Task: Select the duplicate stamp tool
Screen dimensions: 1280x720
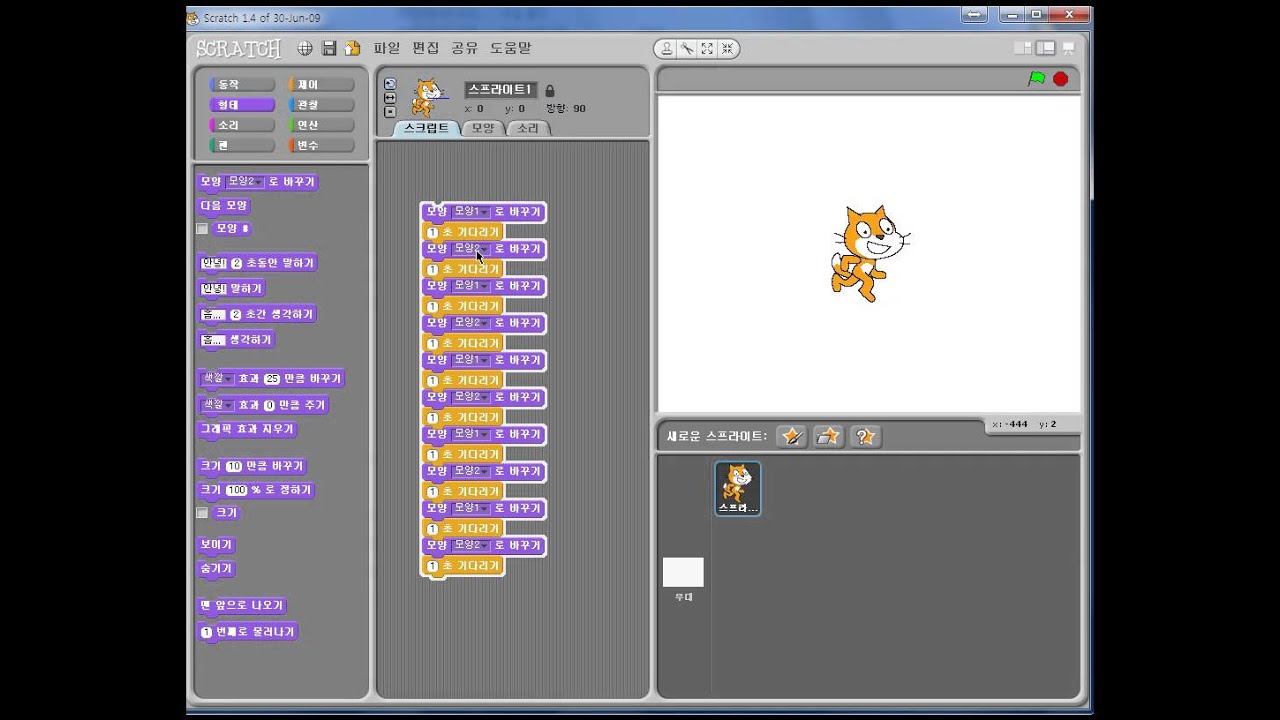Action: click(x=666, y=48)
